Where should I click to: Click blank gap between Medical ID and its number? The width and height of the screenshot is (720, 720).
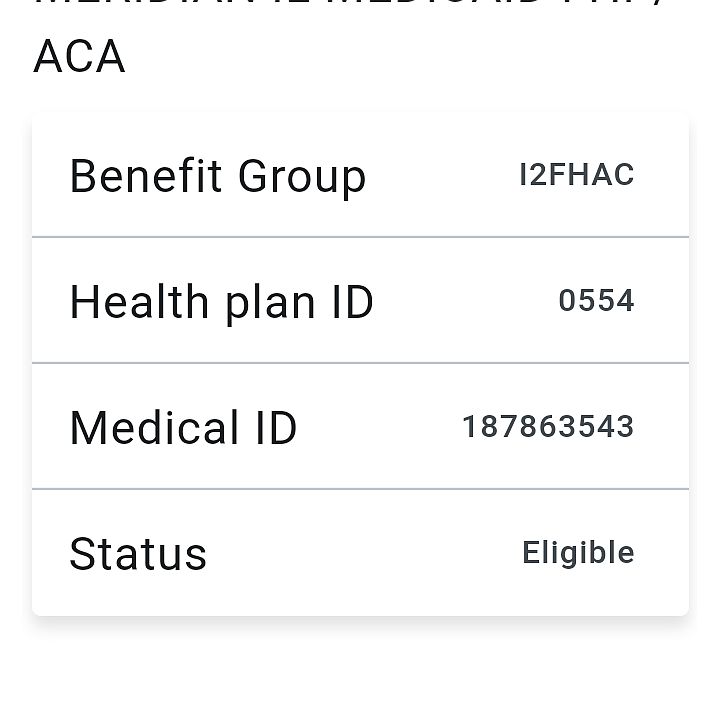379,428
